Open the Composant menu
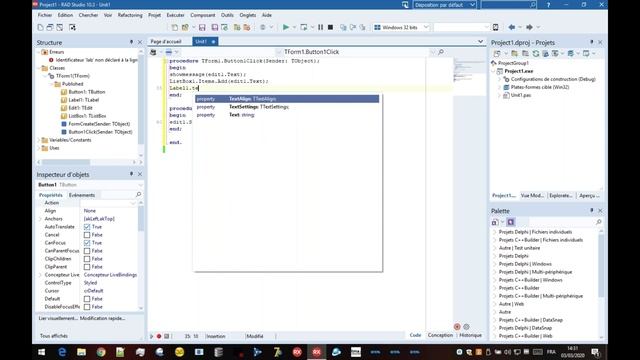 (202, 15)
